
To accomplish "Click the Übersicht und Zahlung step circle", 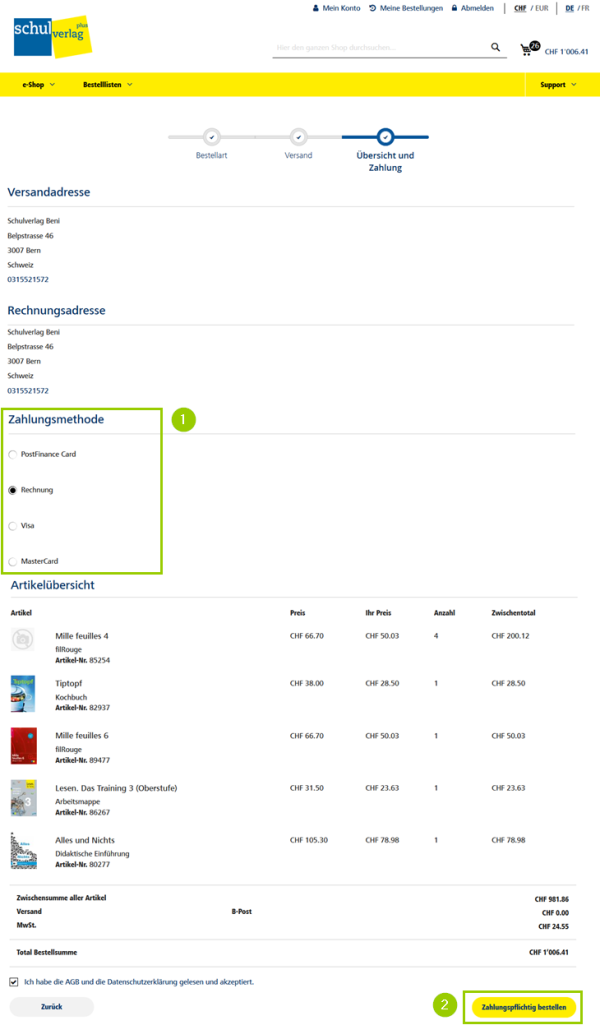I will [385, 137].
